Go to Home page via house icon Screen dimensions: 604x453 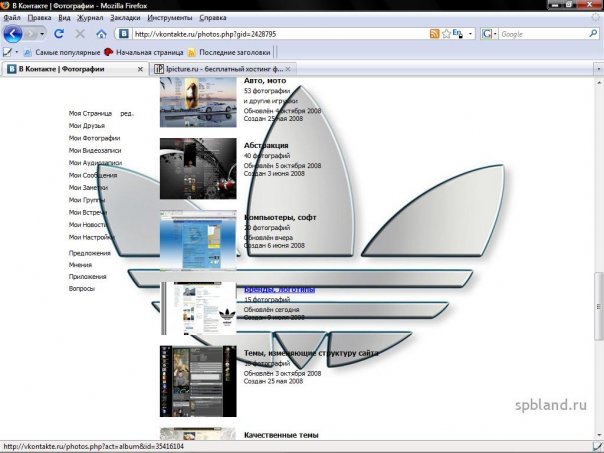pyautogui.click(x=101, y=34)
